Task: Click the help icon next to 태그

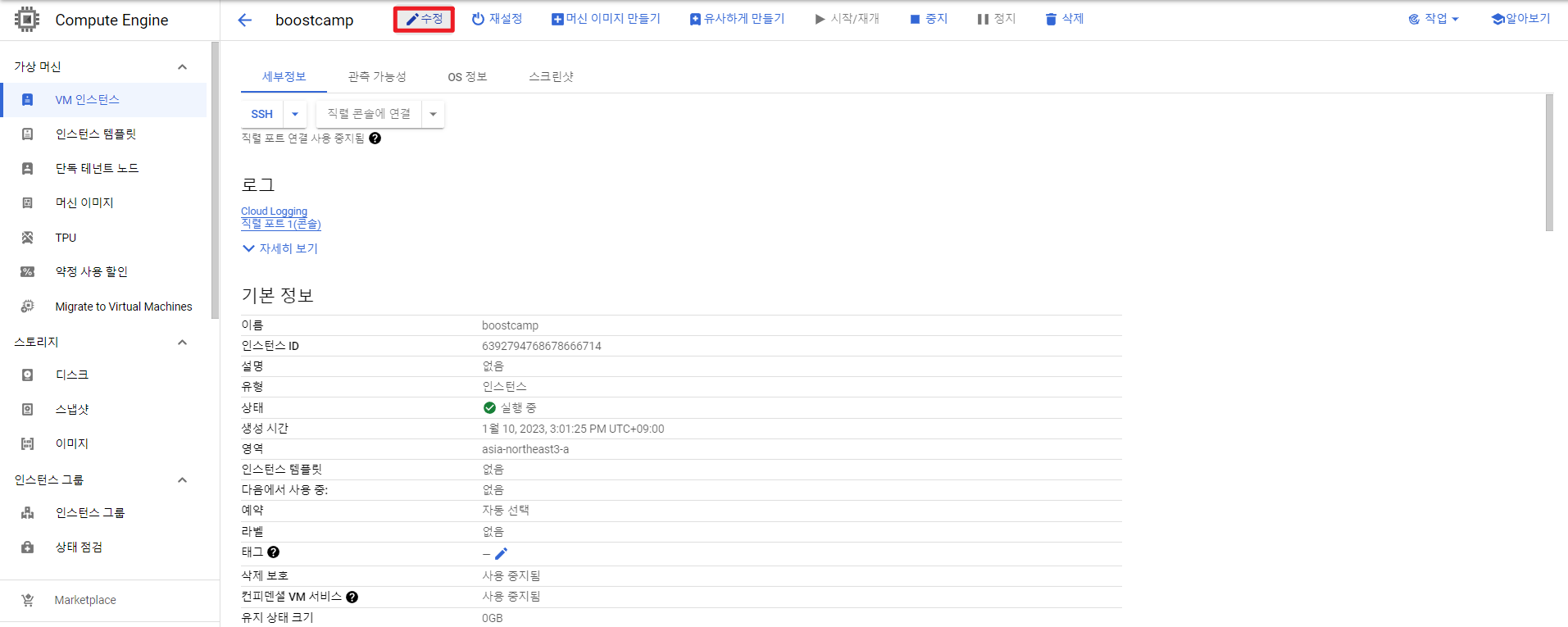Action: click(x=274, y=552)
